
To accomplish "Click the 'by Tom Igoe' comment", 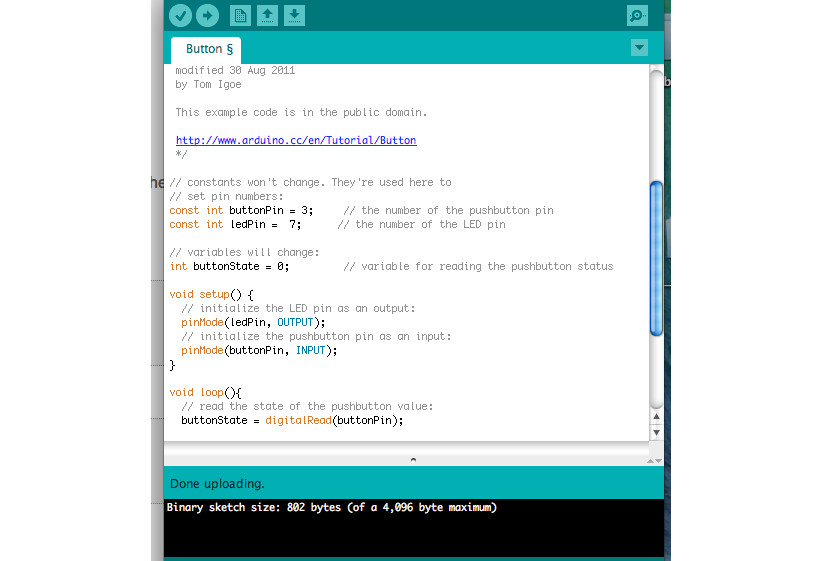I will [x=208, y=85].
